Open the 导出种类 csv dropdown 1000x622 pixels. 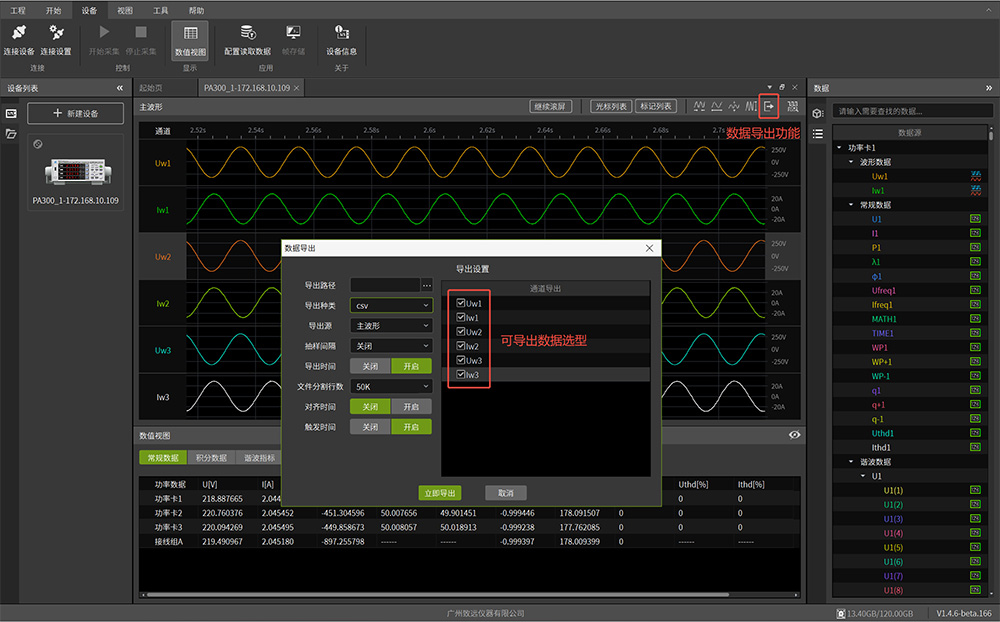click(391, 306)
